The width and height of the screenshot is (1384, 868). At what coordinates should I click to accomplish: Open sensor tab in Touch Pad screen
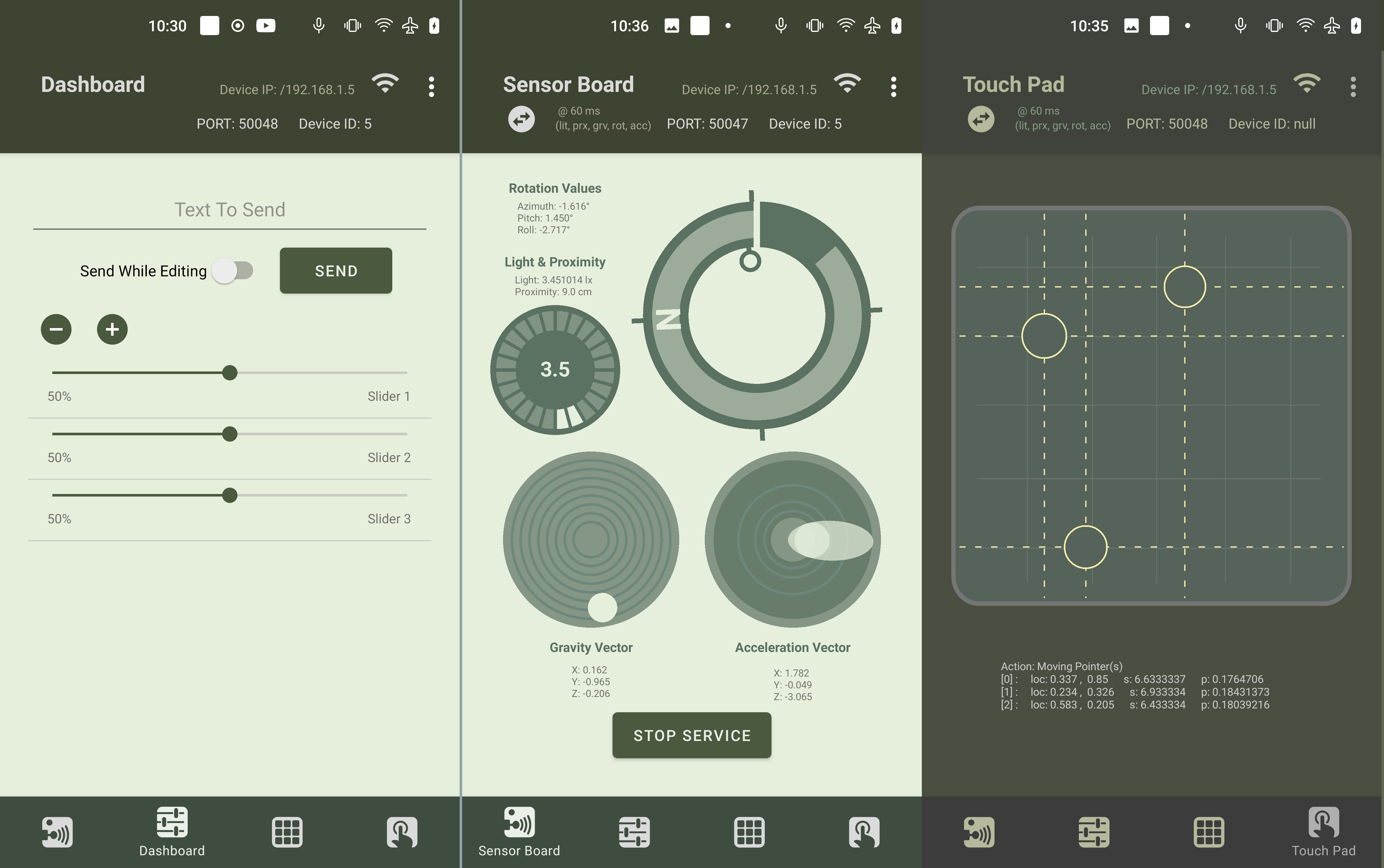point(979,832)
